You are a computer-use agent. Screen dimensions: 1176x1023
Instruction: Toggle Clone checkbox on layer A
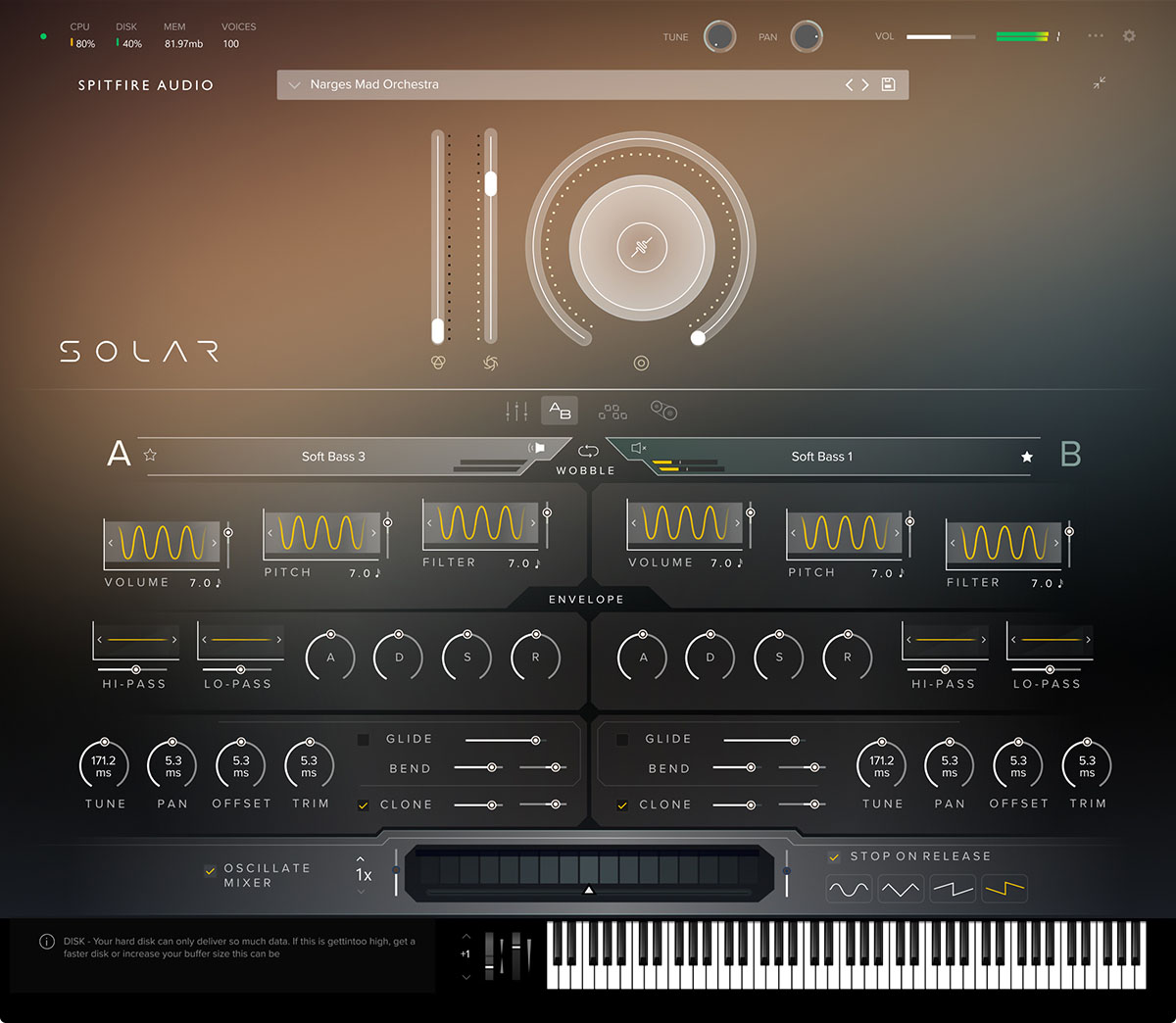pyautogui.click(x=364, y=805)
